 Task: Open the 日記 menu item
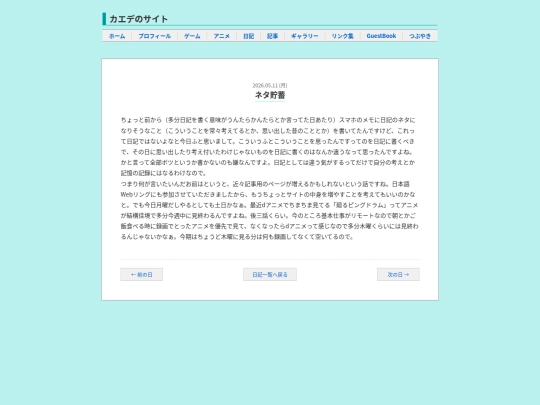tap(248, 36)
